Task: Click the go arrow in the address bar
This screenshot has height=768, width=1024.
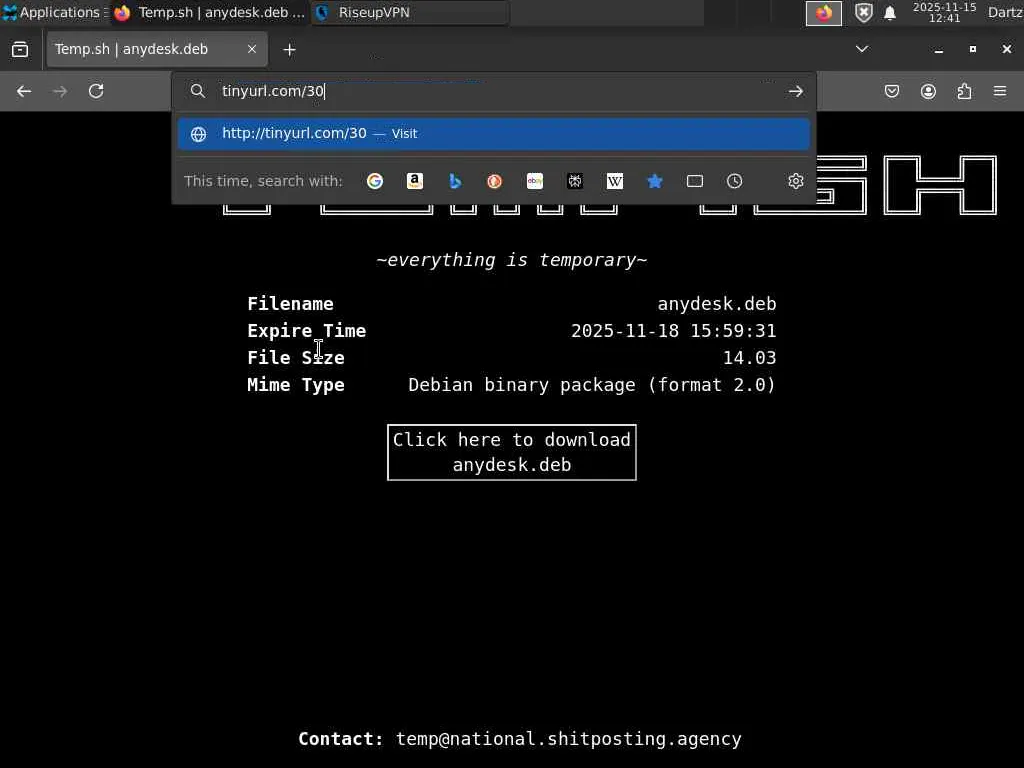Action: coord(795,91)
